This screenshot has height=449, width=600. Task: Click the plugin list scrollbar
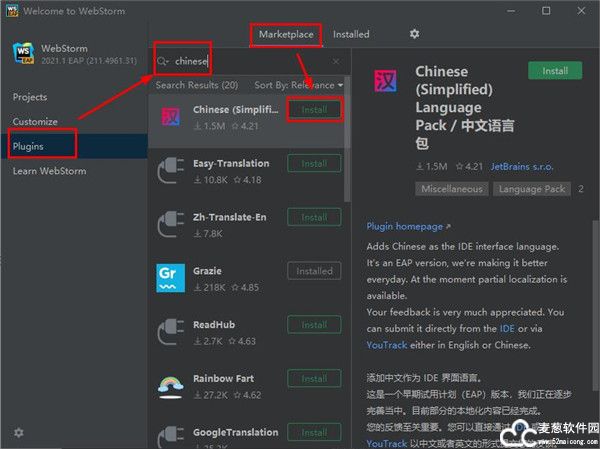(x=347, y=140)
